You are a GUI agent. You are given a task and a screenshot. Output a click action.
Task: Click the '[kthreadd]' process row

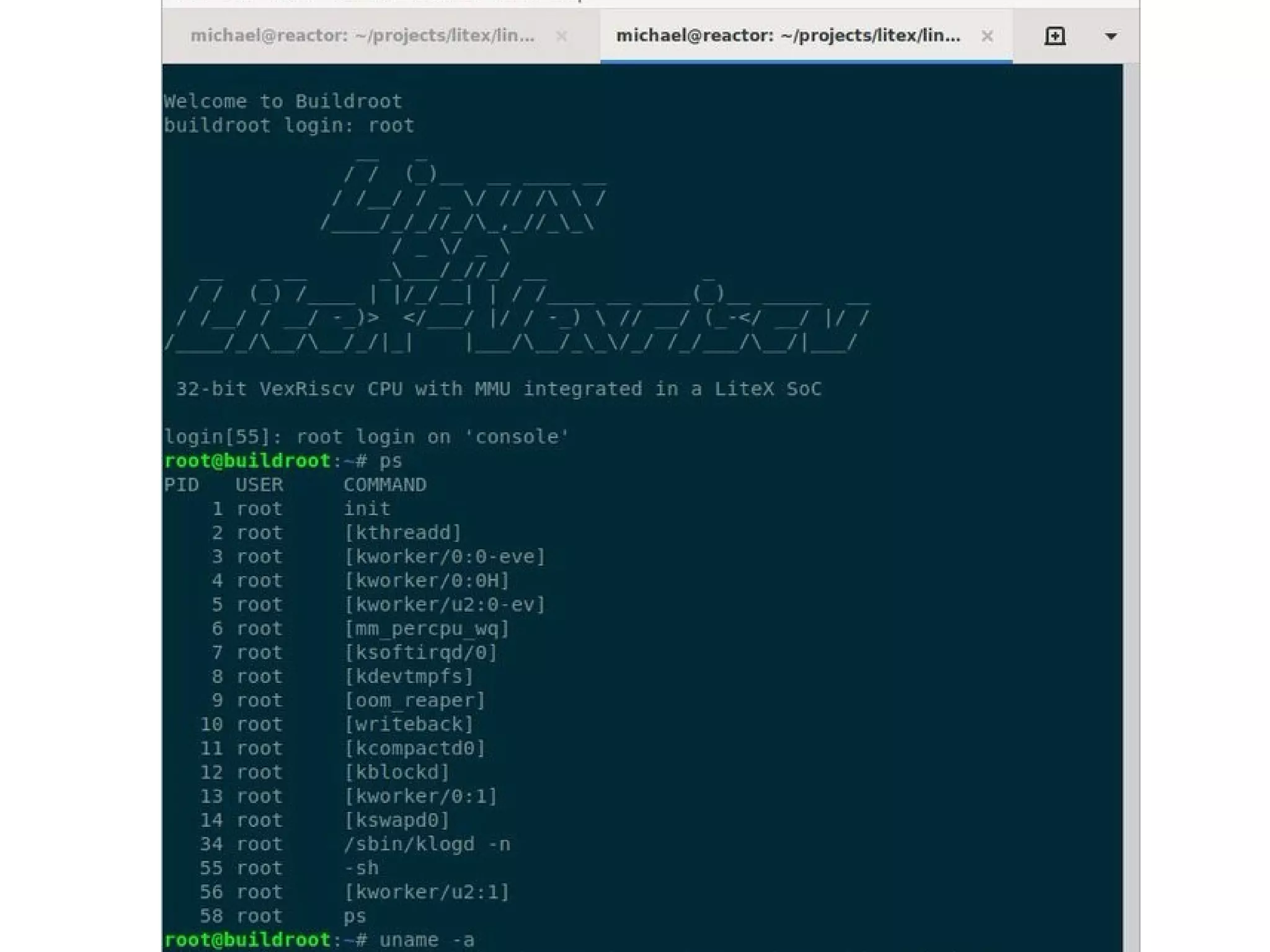click(337, 532)
